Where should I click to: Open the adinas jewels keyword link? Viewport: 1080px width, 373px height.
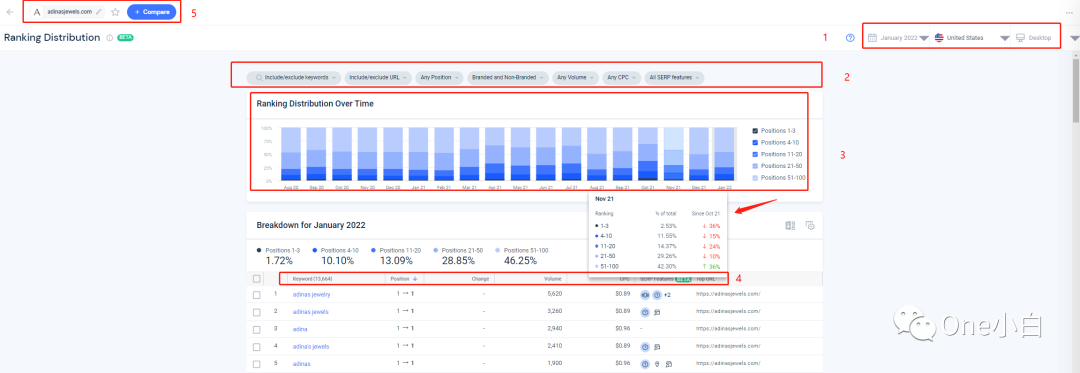(310, 312)
